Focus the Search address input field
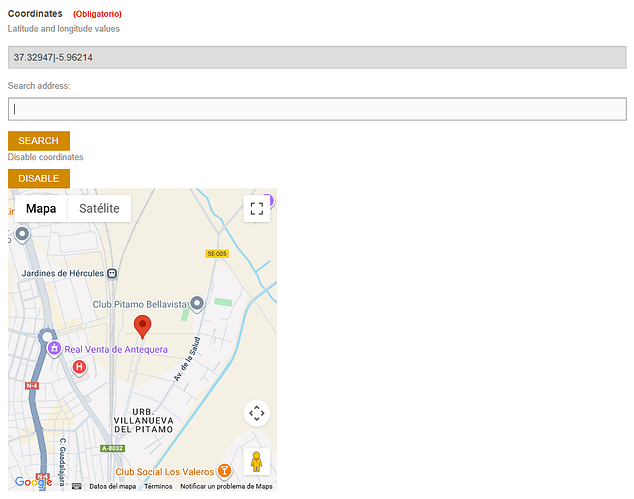Screen dimensions: 634x499 tap(317, 109)
